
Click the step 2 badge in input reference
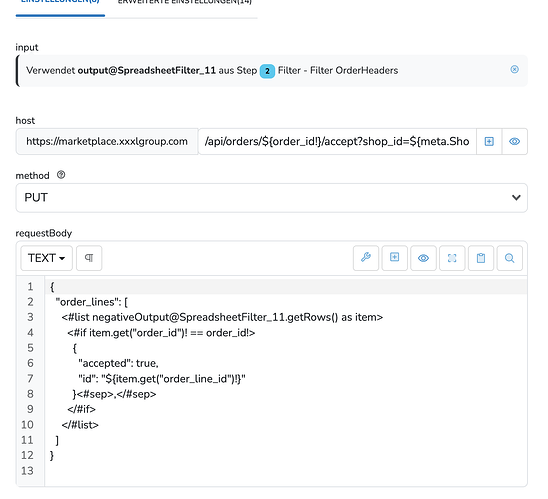pyautogui.click(x=267, y=71)
